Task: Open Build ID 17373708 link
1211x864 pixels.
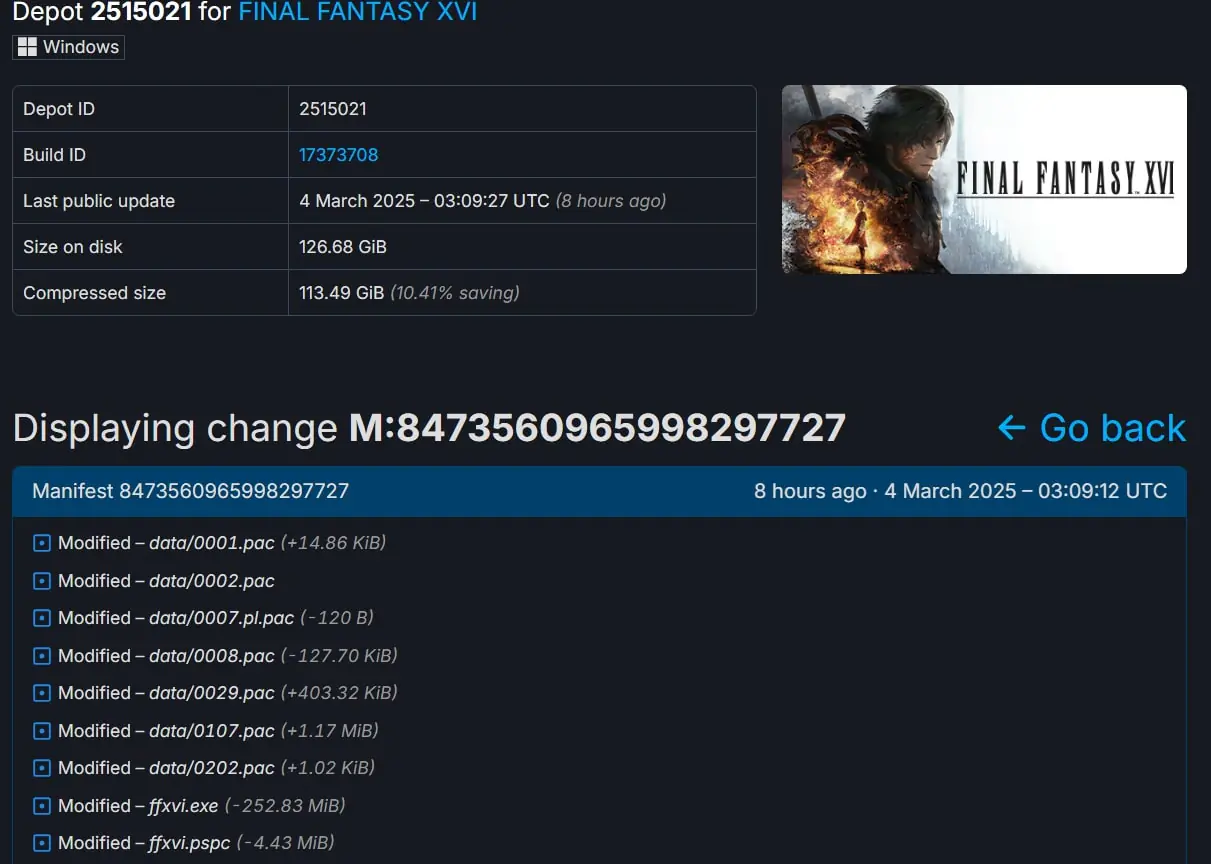Action: 338,155
